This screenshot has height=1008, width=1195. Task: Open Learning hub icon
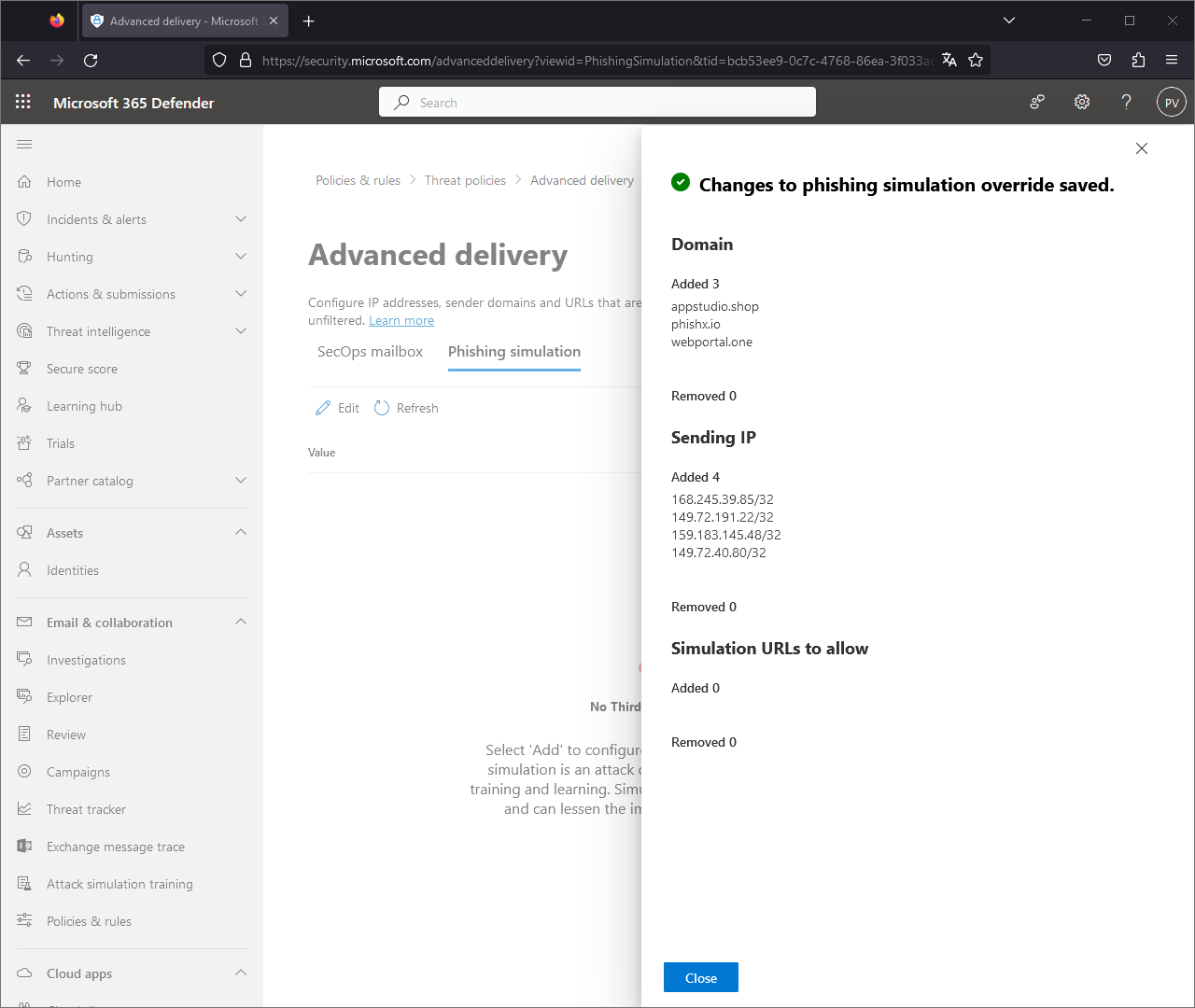24,405
